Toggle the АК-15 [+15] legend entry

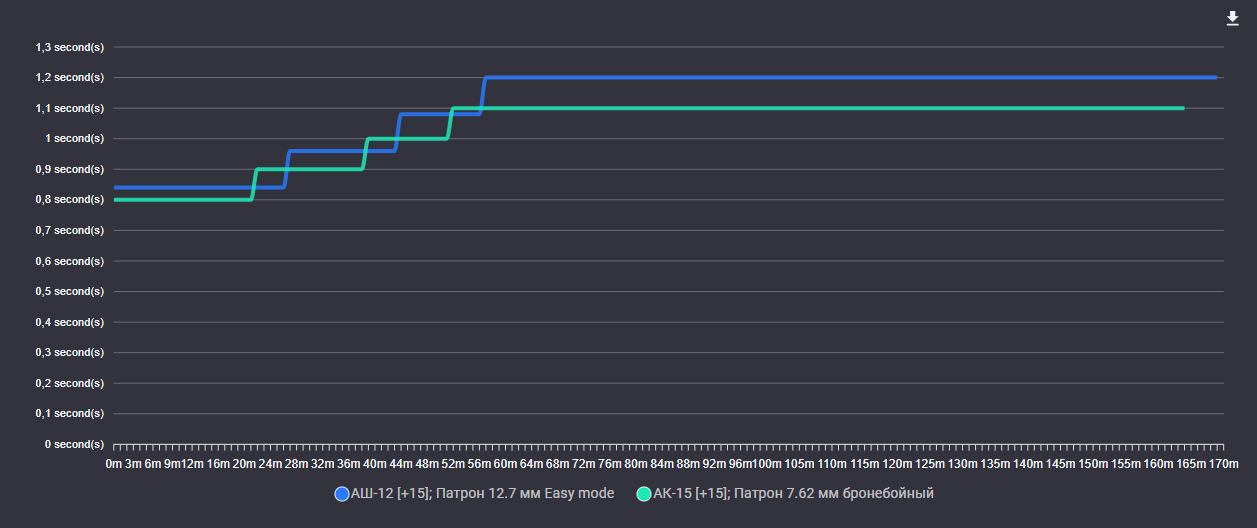point(785,494)
